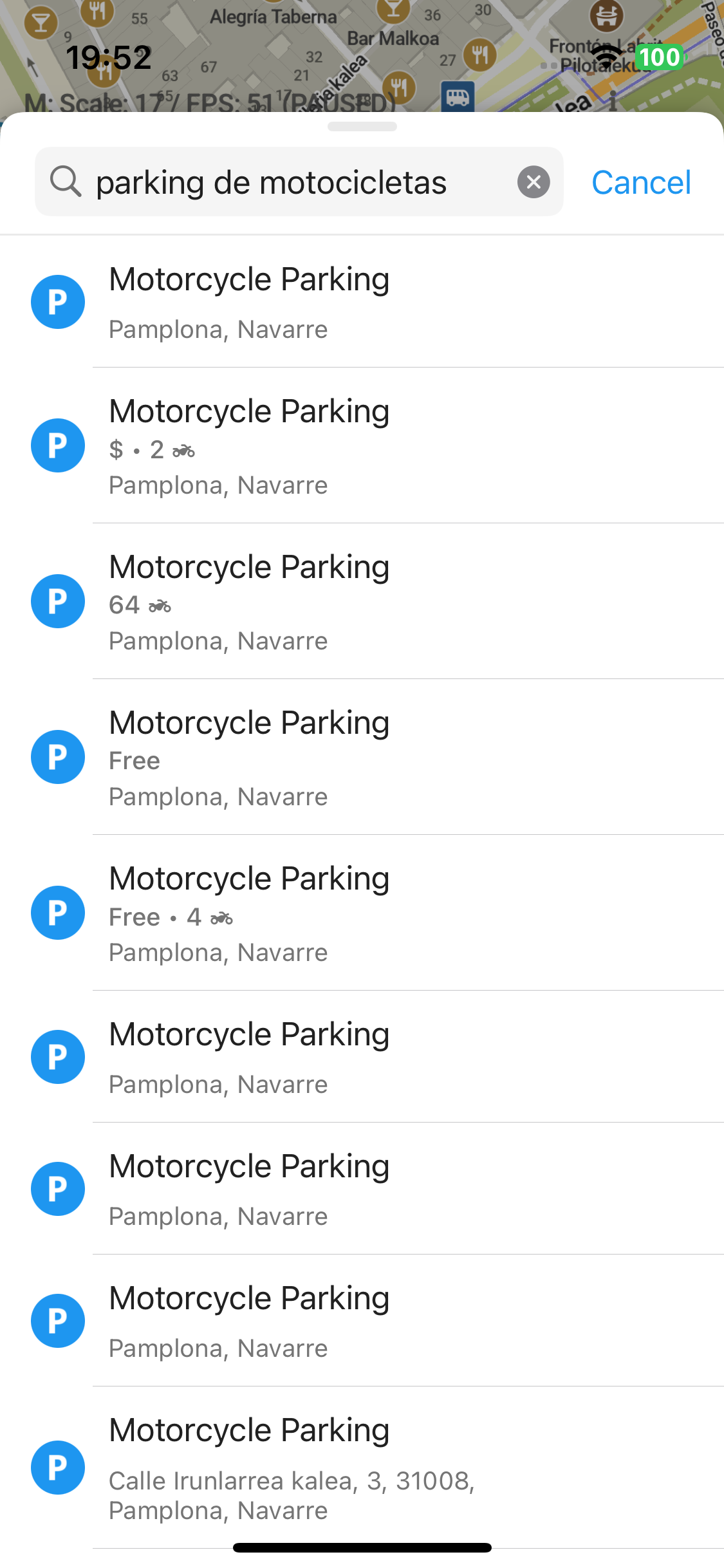Select Motorcycle Parking at Calle Irunlarrea kalea 3
This screenshot has width=724, height=1568.
pos(386,1468)
